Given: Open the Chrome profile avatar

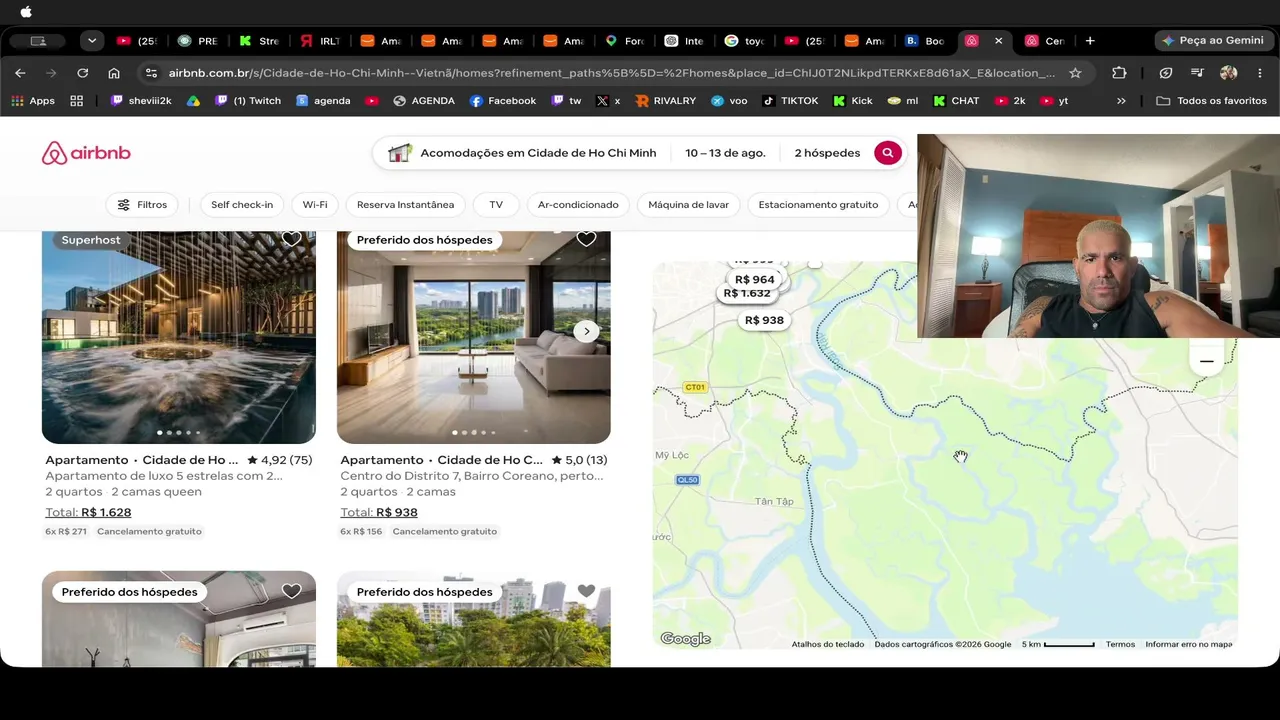Looking at the screenshot, I should [x=1229, y=73].
